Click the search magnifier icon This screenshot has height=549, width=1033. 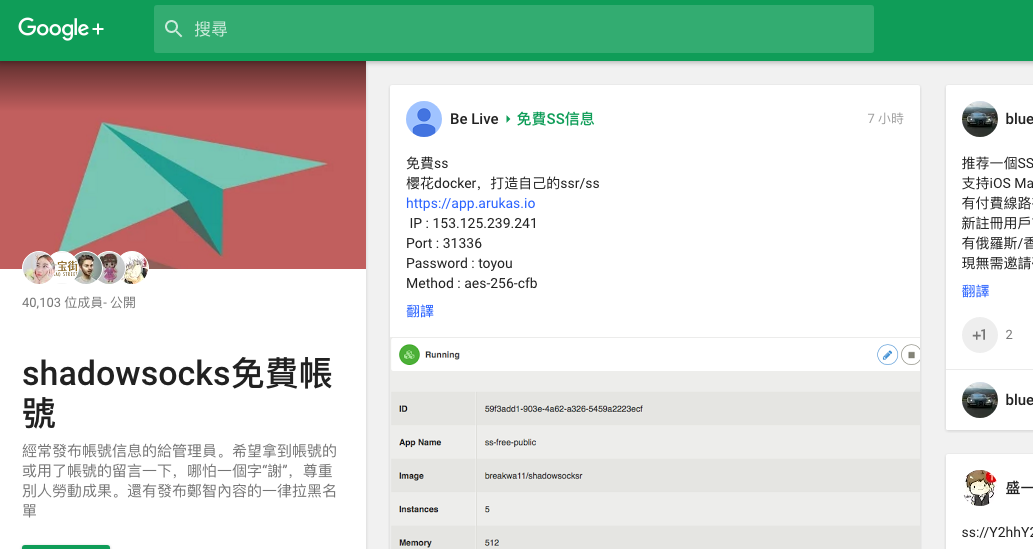(173, 28)
